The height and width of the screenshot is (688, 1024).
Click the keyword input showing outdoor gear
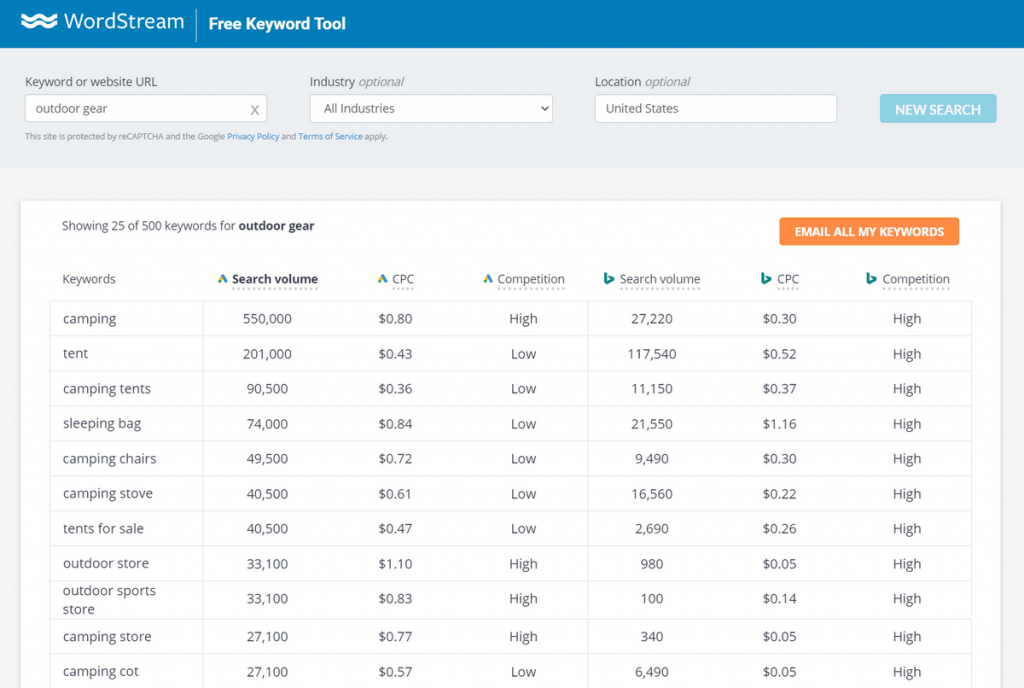click(x=140, y=108)
